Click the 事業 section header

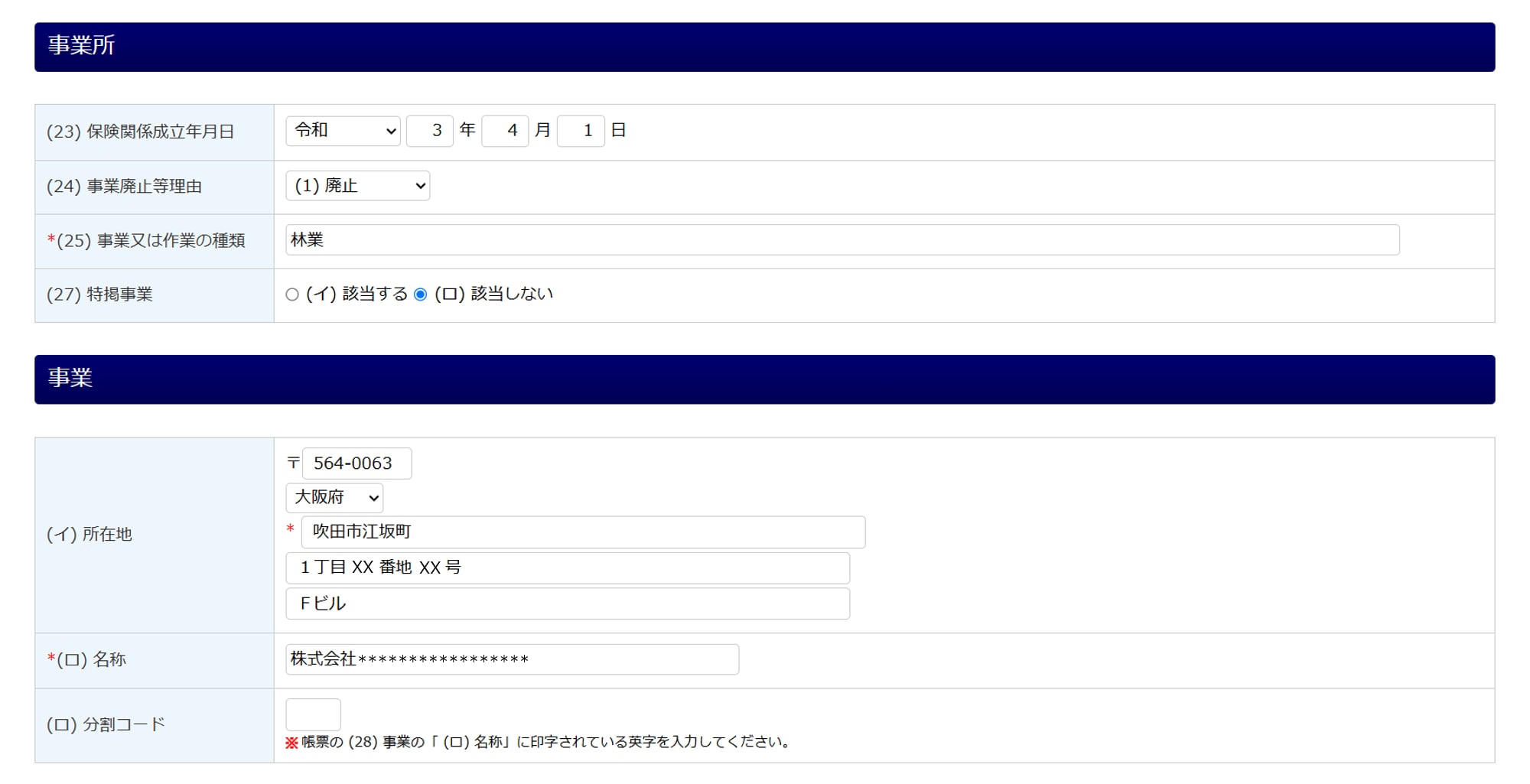tap(764, 379)
